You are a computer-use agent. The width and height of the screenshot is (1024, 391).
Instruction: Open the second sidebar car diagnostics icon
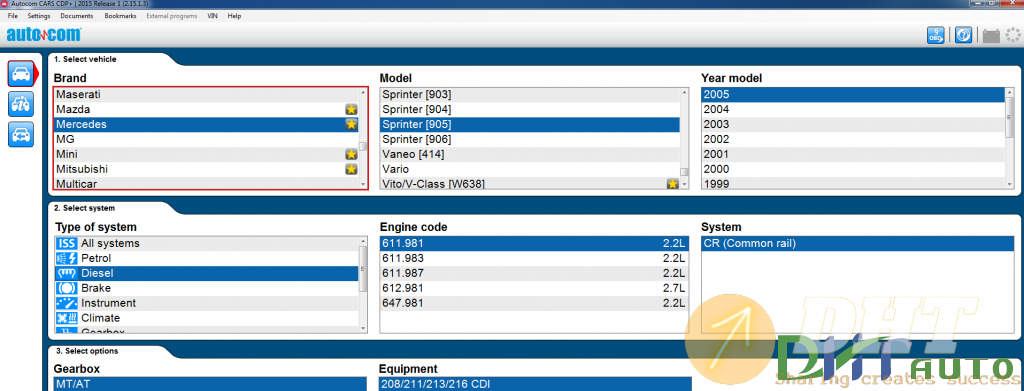pyautogui.click(x=21, y=104)
